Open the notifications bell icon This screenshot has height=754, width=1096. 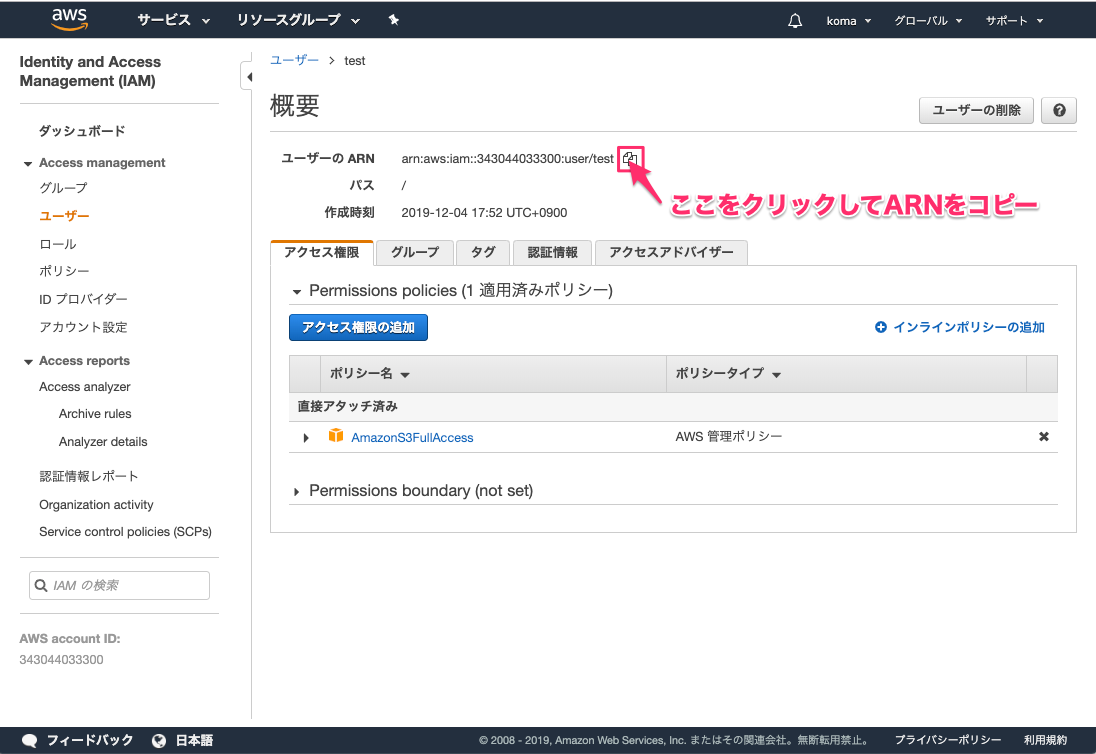(x=794, y=19)
